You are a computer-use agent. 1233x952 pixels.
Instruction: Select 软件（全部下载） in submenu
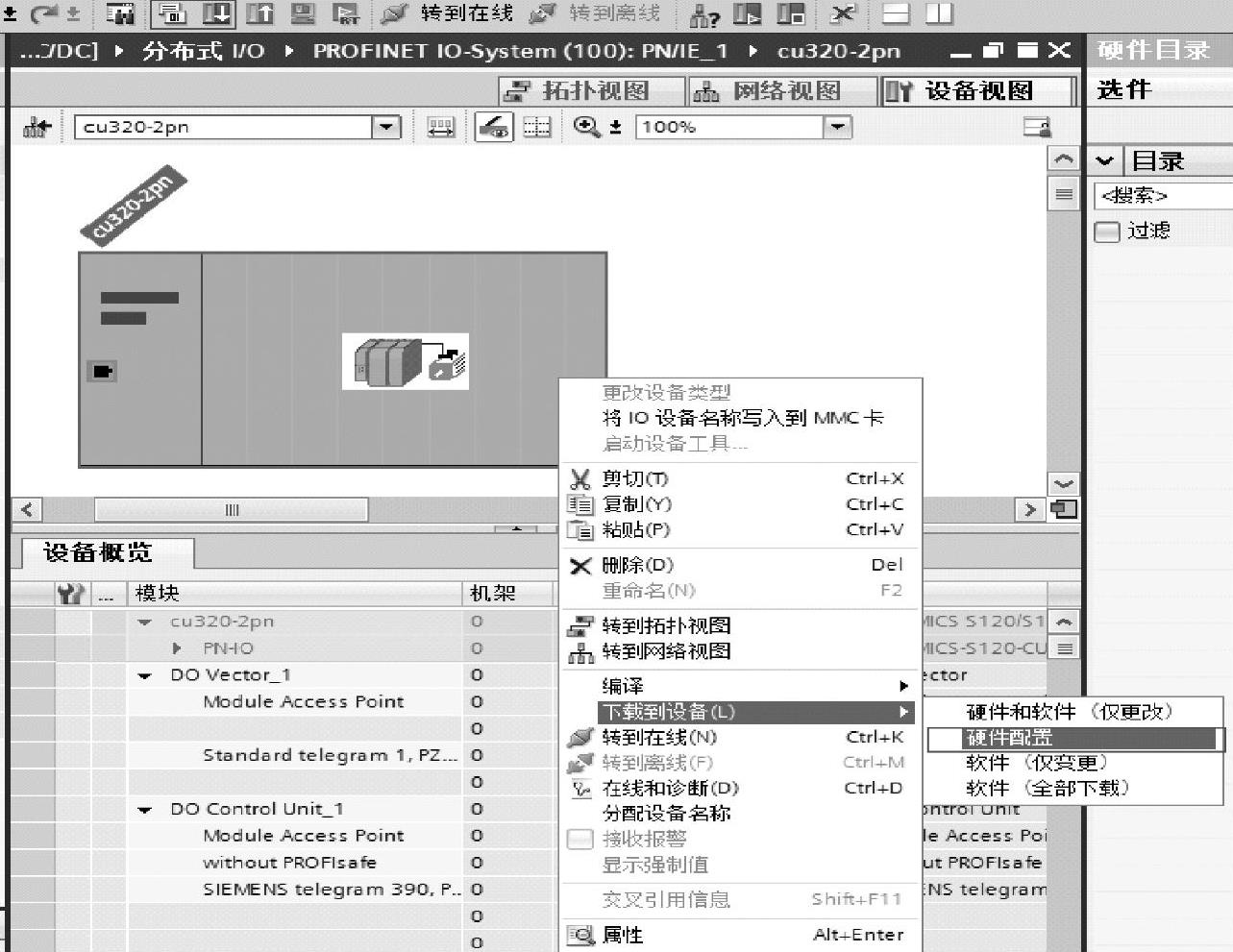coord(1073,789)
